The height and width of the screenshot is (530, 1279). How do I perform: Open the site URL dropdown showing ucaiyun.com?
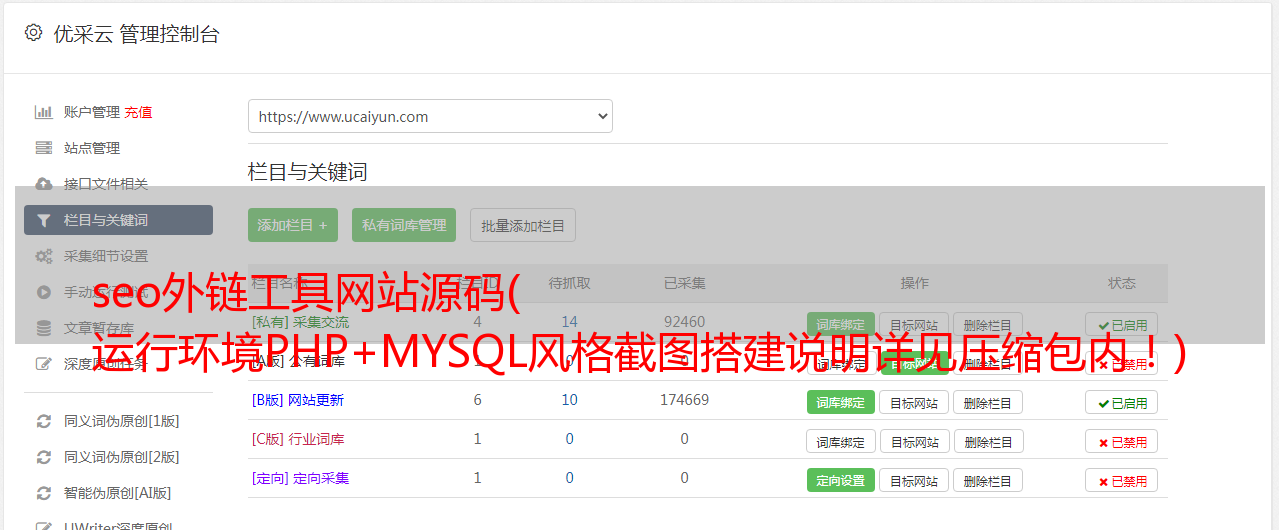tap(430, 116)
